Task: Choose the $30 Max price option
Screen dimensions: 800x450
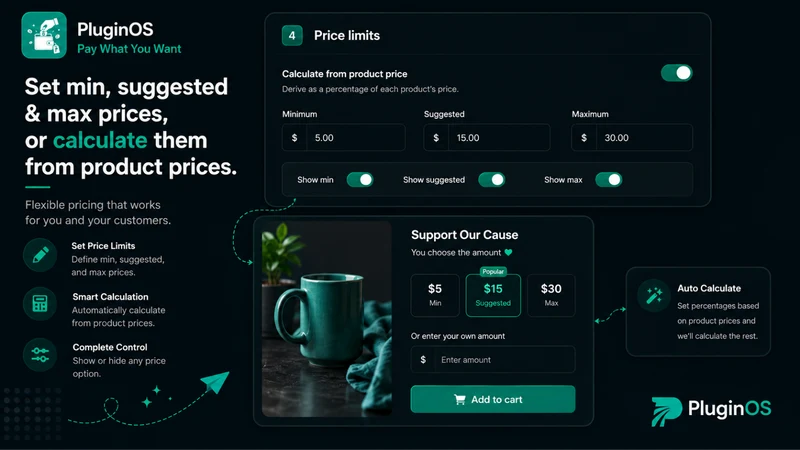Action: [551, 295]
